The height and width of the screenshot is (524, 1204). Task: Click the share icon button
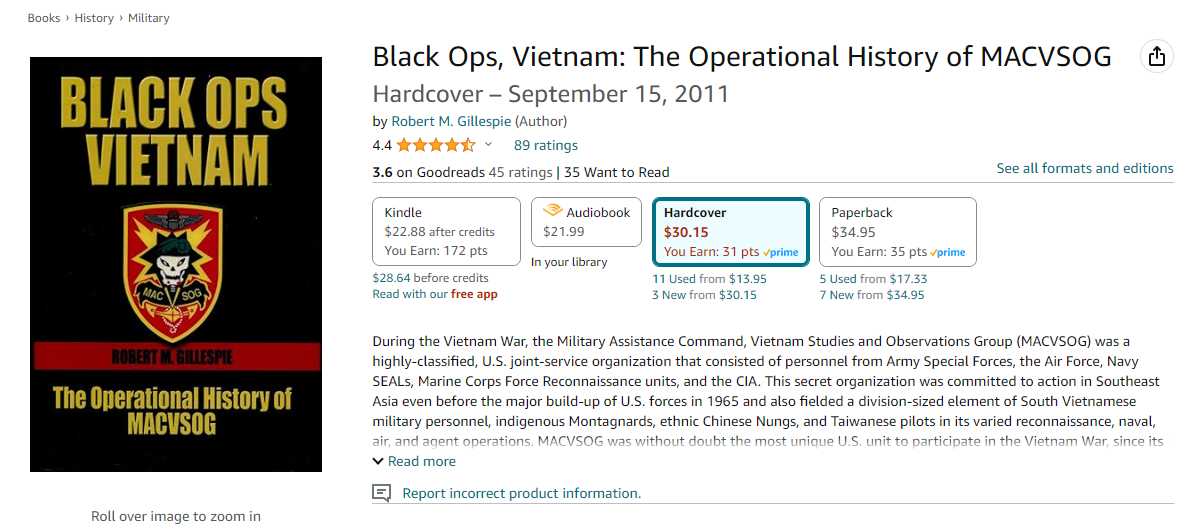point(1157,57)
